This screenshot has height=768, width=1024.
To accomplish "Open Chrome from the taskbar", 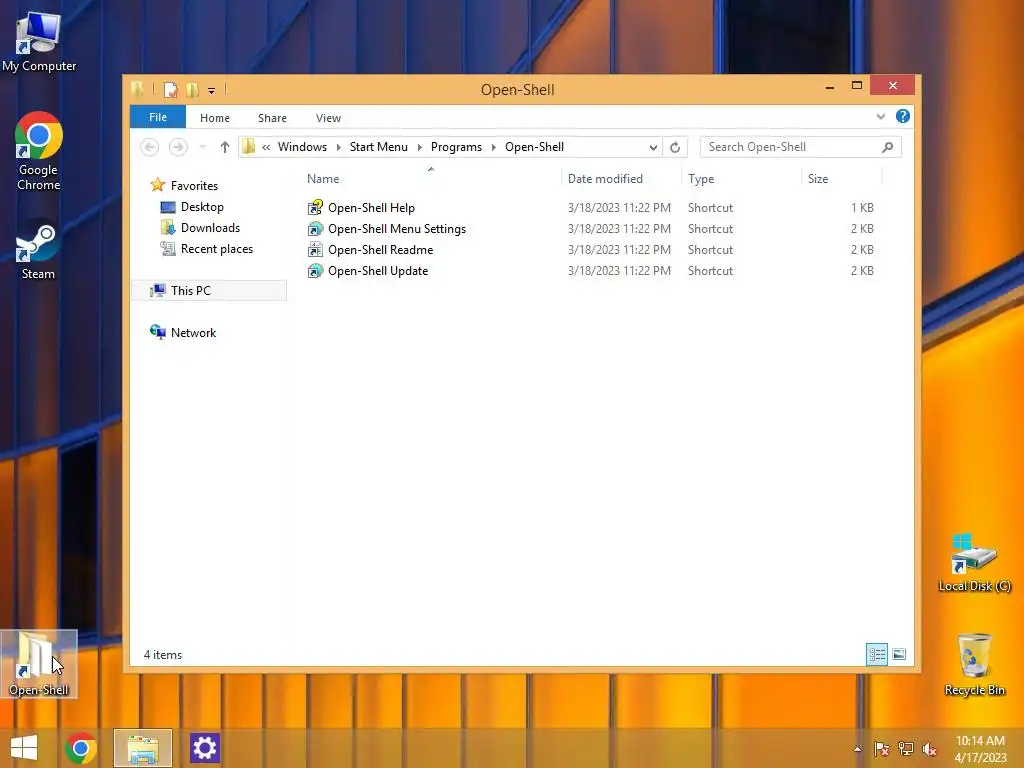I will (x=81, y=748).
